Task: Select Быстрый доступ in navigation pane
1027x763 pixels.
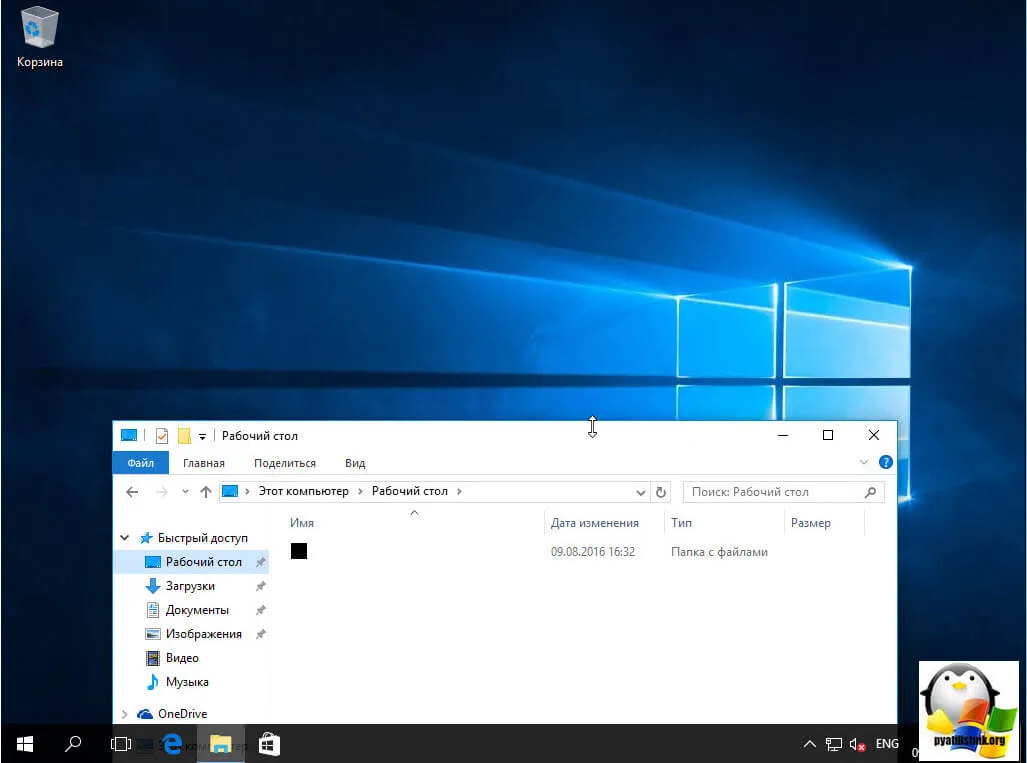Action: (x=202, y=538)
